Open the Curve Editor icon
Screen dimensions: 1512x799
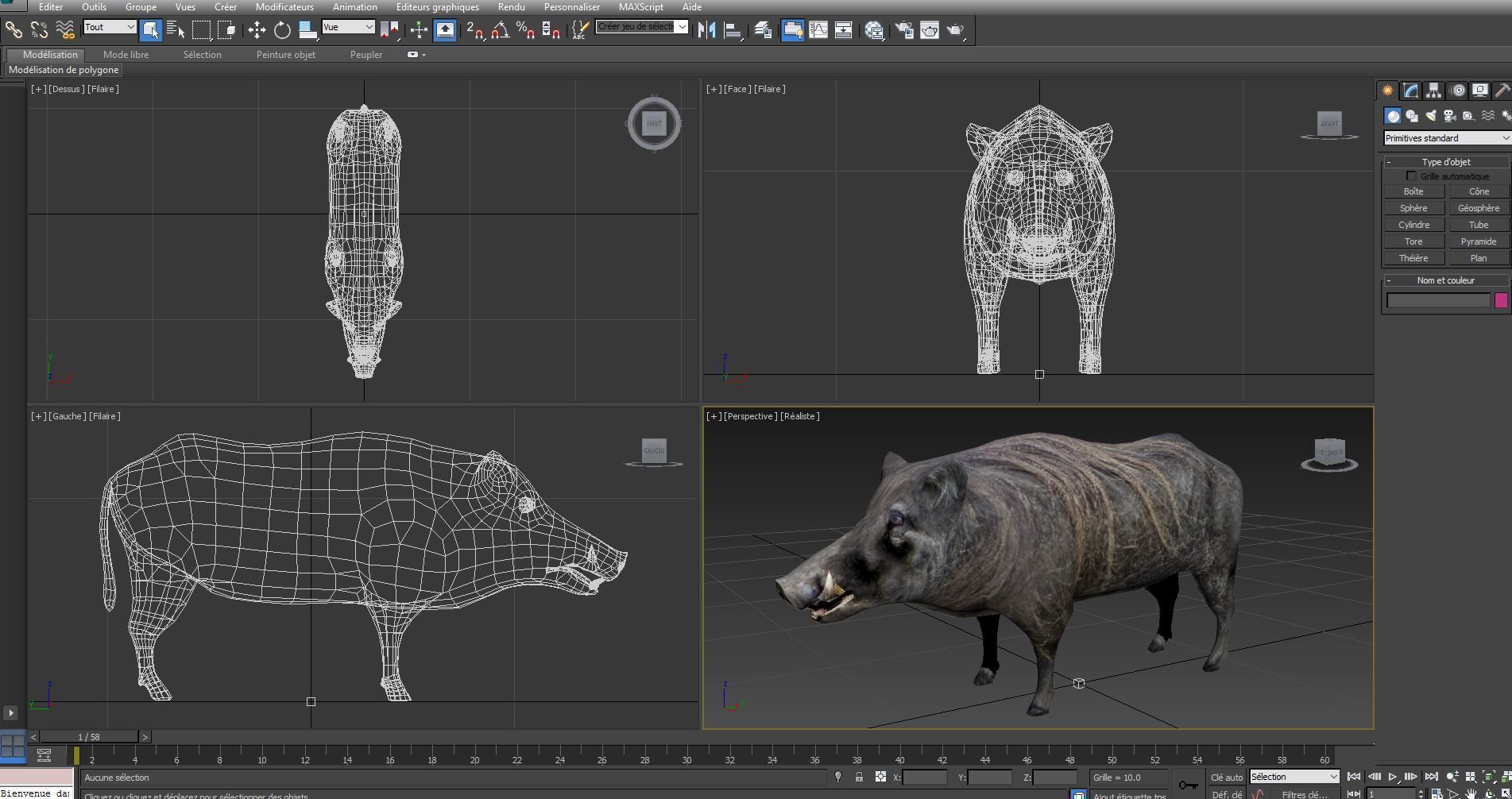click(x=818, y=30)
